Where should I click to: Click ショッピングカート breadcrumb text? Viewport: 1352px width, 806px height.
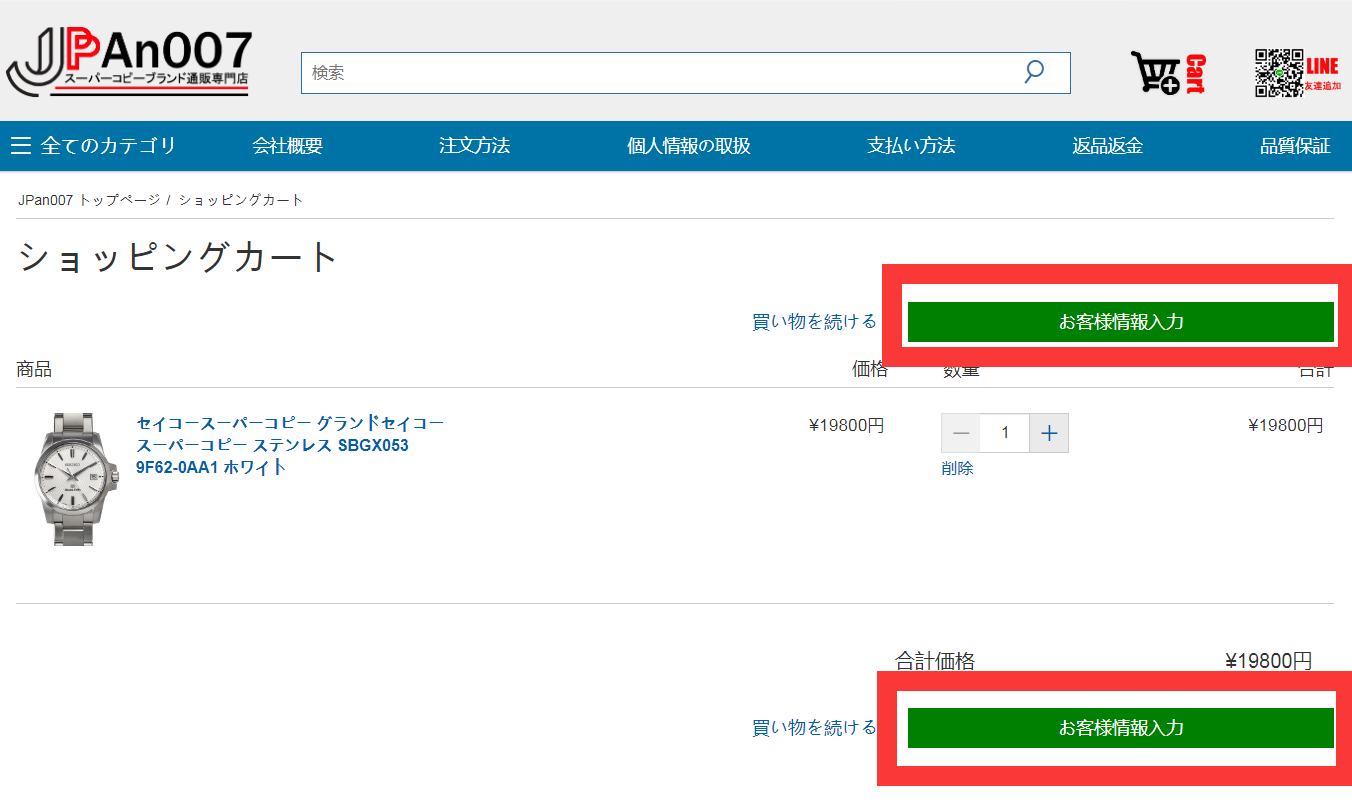pos(241,200)
